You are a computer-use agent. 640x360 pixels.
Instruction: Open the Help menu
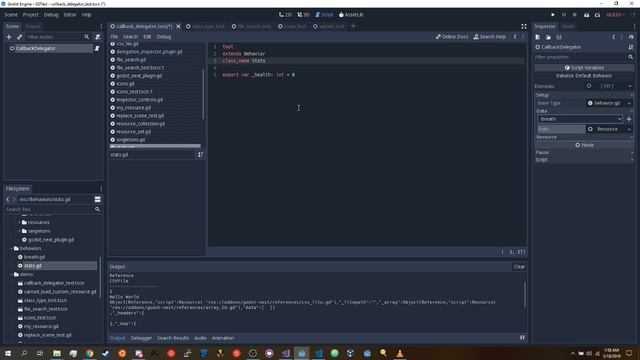coord(86,15)
